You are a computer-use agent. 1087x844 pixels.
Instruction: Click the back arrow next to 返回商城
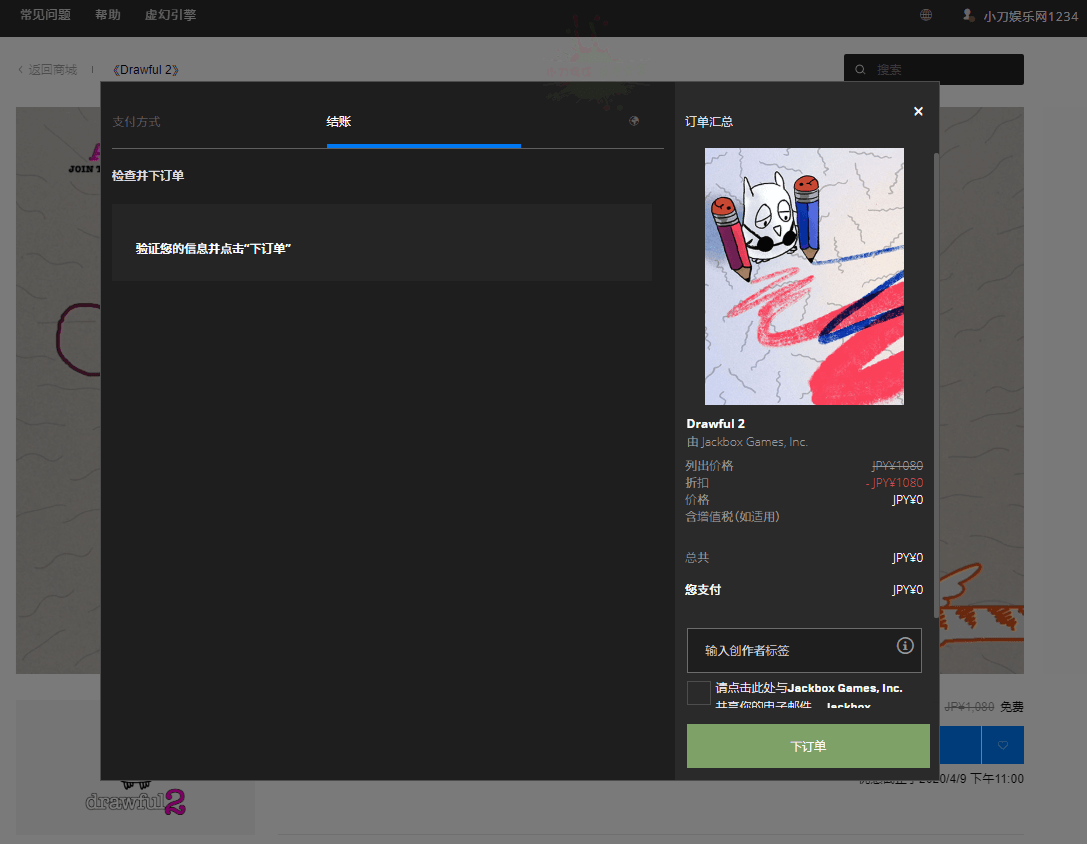21,70
